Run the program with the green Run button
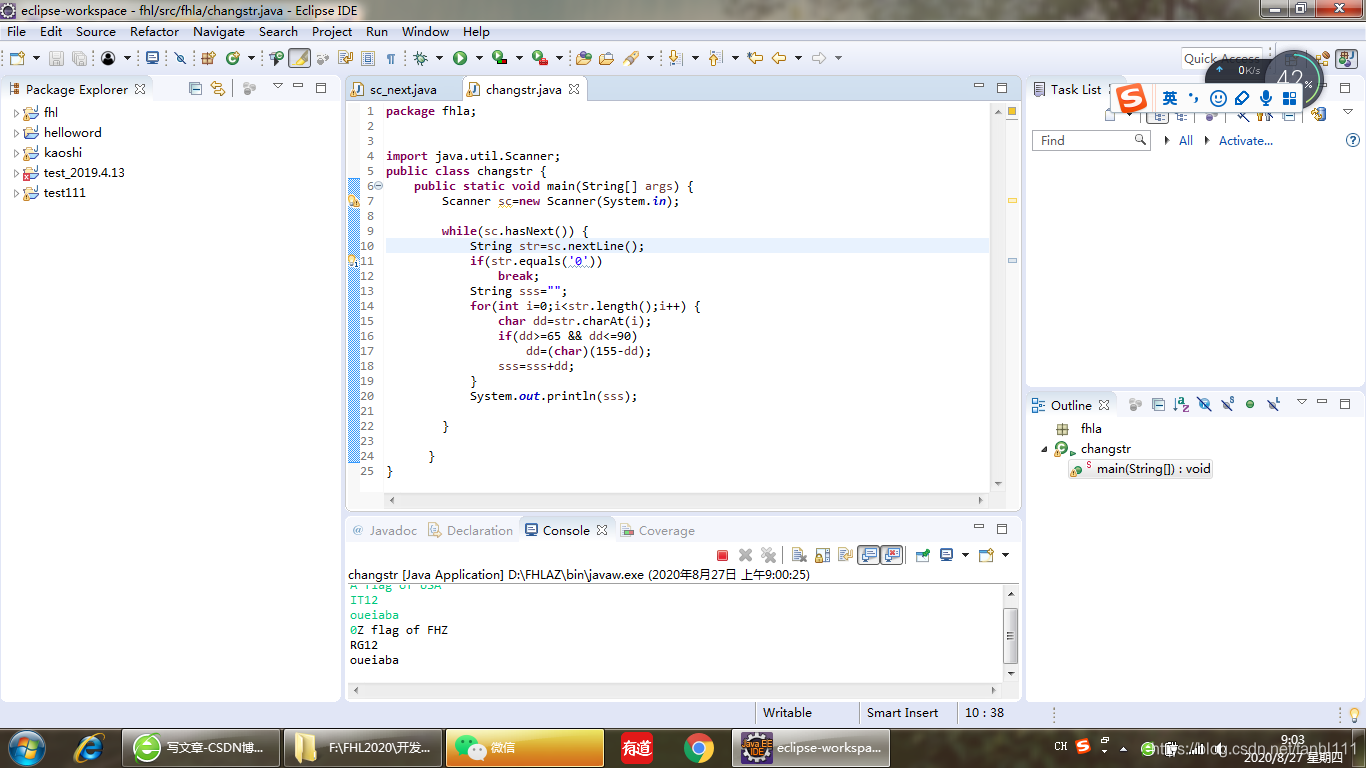The image size is (1366, 768). (460, 58)
